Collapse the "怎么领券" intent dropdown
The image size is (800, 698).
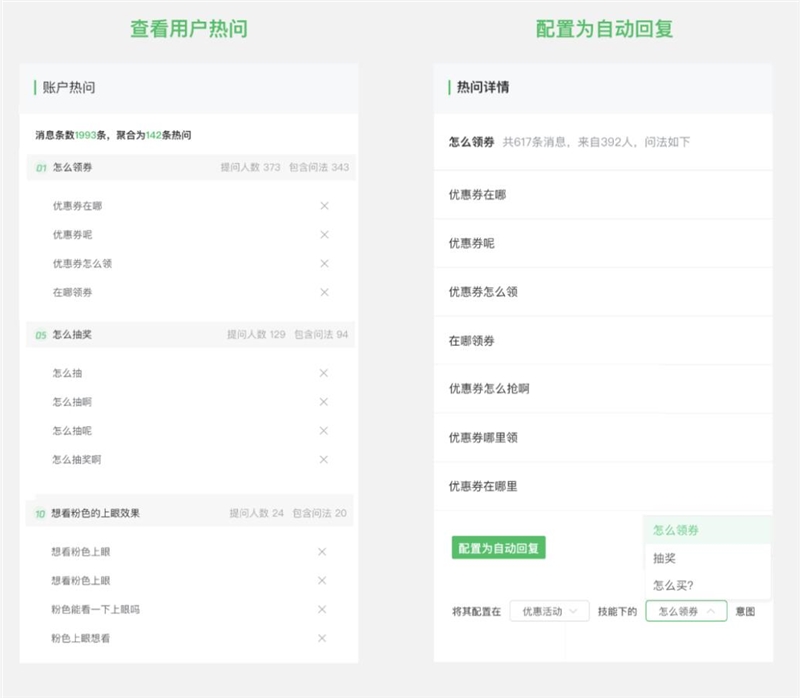[x=685, y=609]
